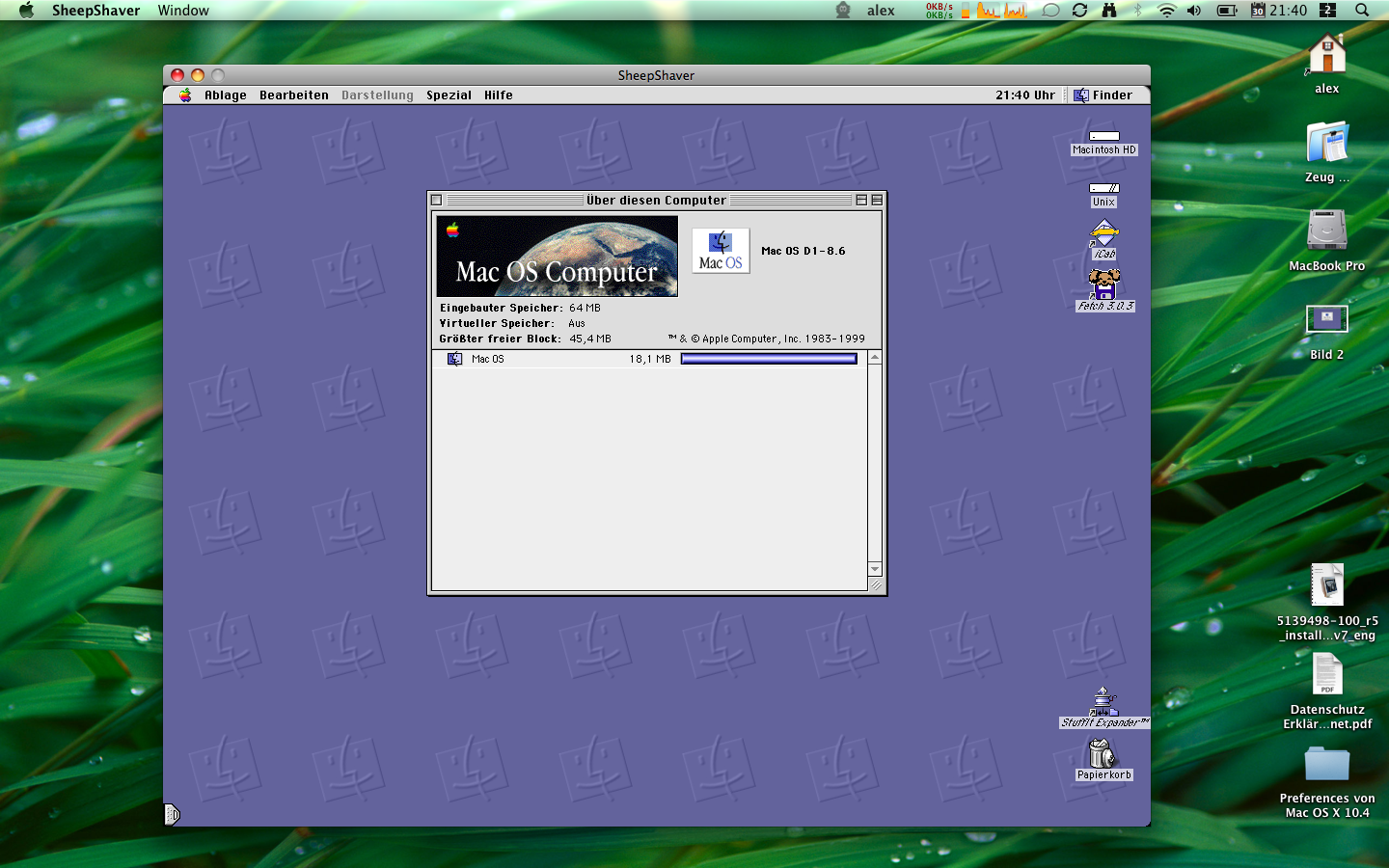The width and height of the screenshot is (1389, 868).
Task: Select the Mac OS memory row icon
Action: pyautogui.click(x=455, y=359)
